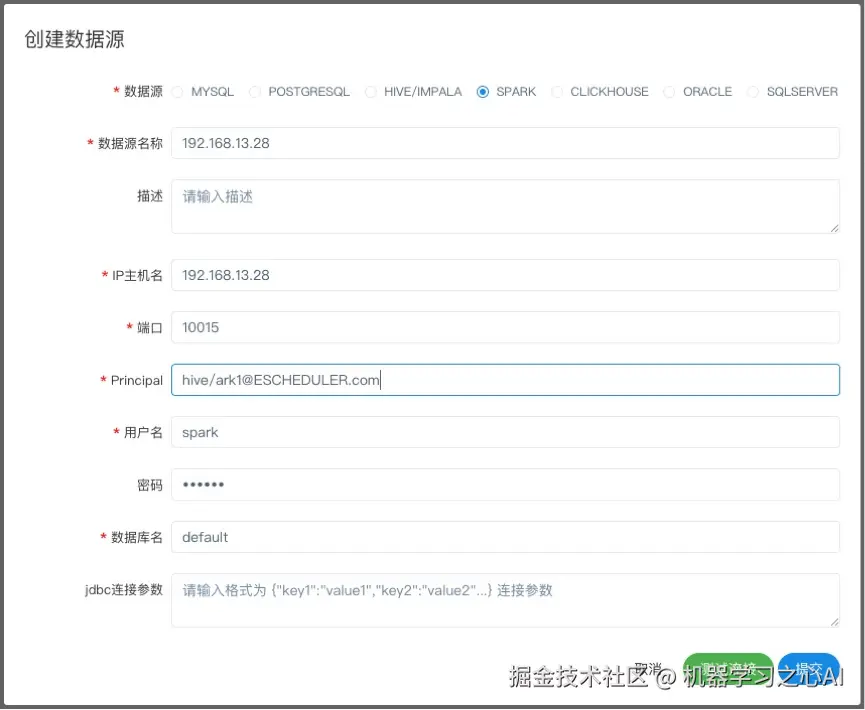Click the 数据源 field label

coord(143,92)
